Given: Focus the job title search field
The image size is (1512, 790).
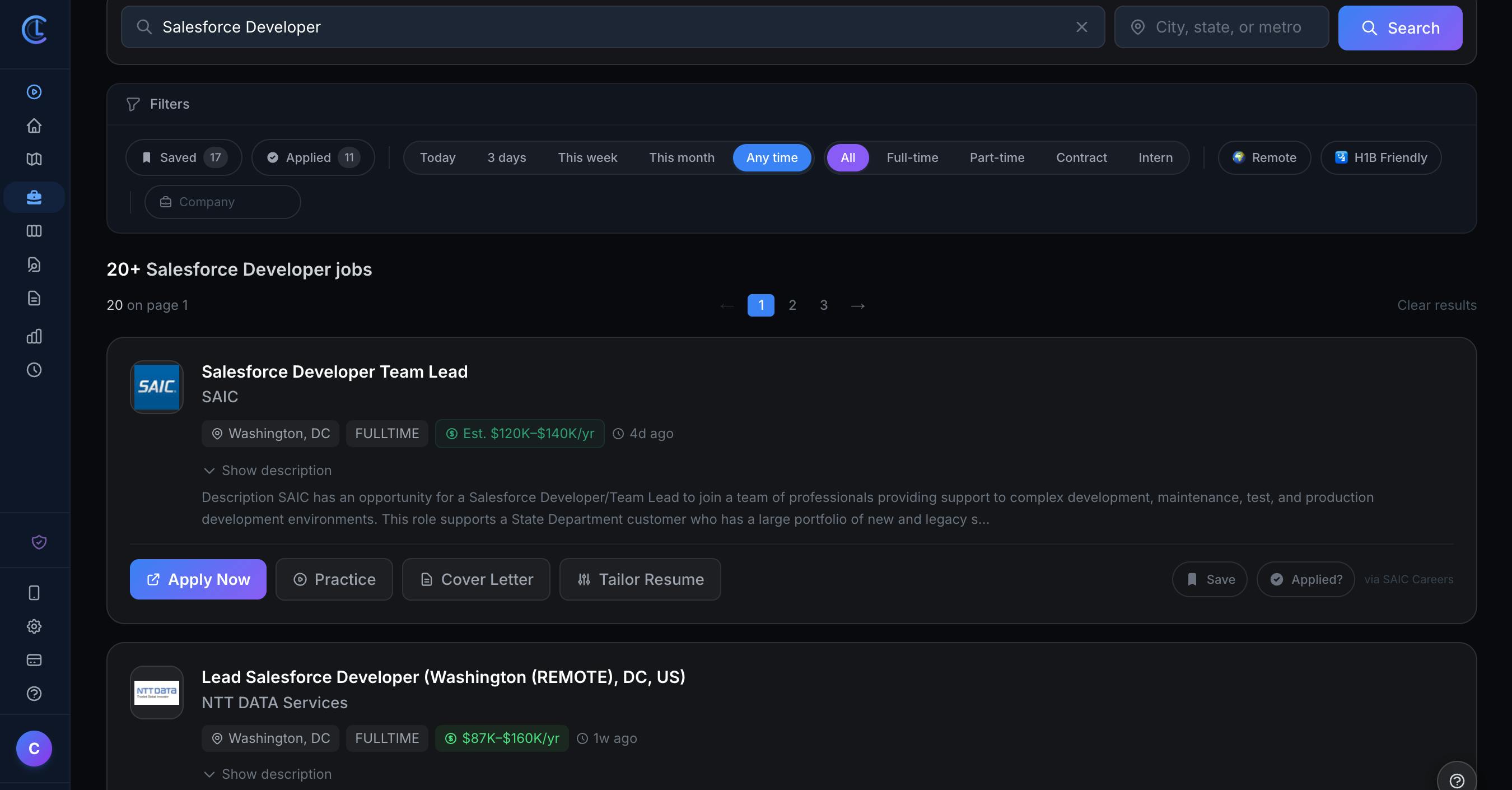Looking at the screenshot, I should pos(613,27).
